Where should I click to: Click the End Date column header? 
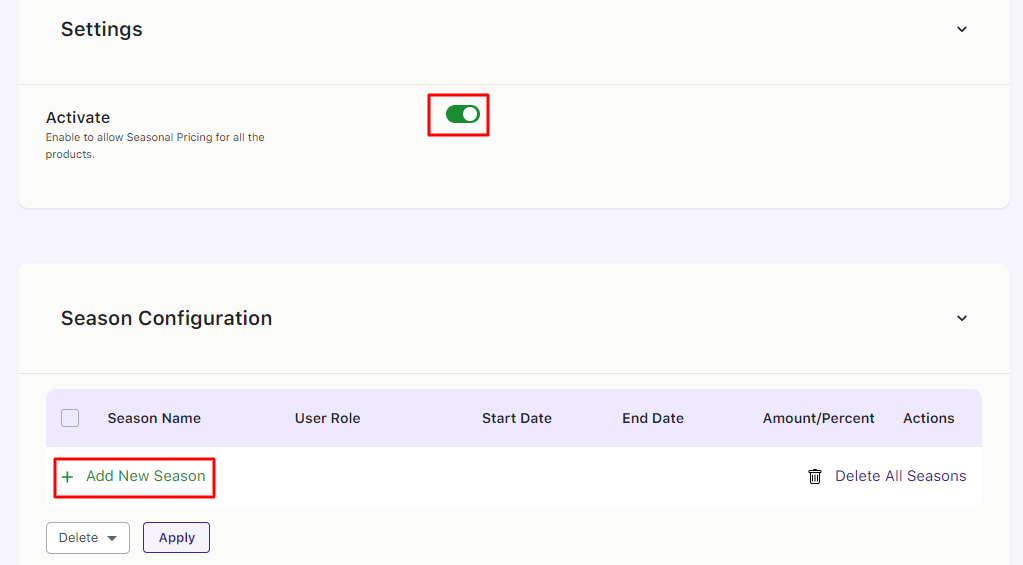(x=653, y=418)
